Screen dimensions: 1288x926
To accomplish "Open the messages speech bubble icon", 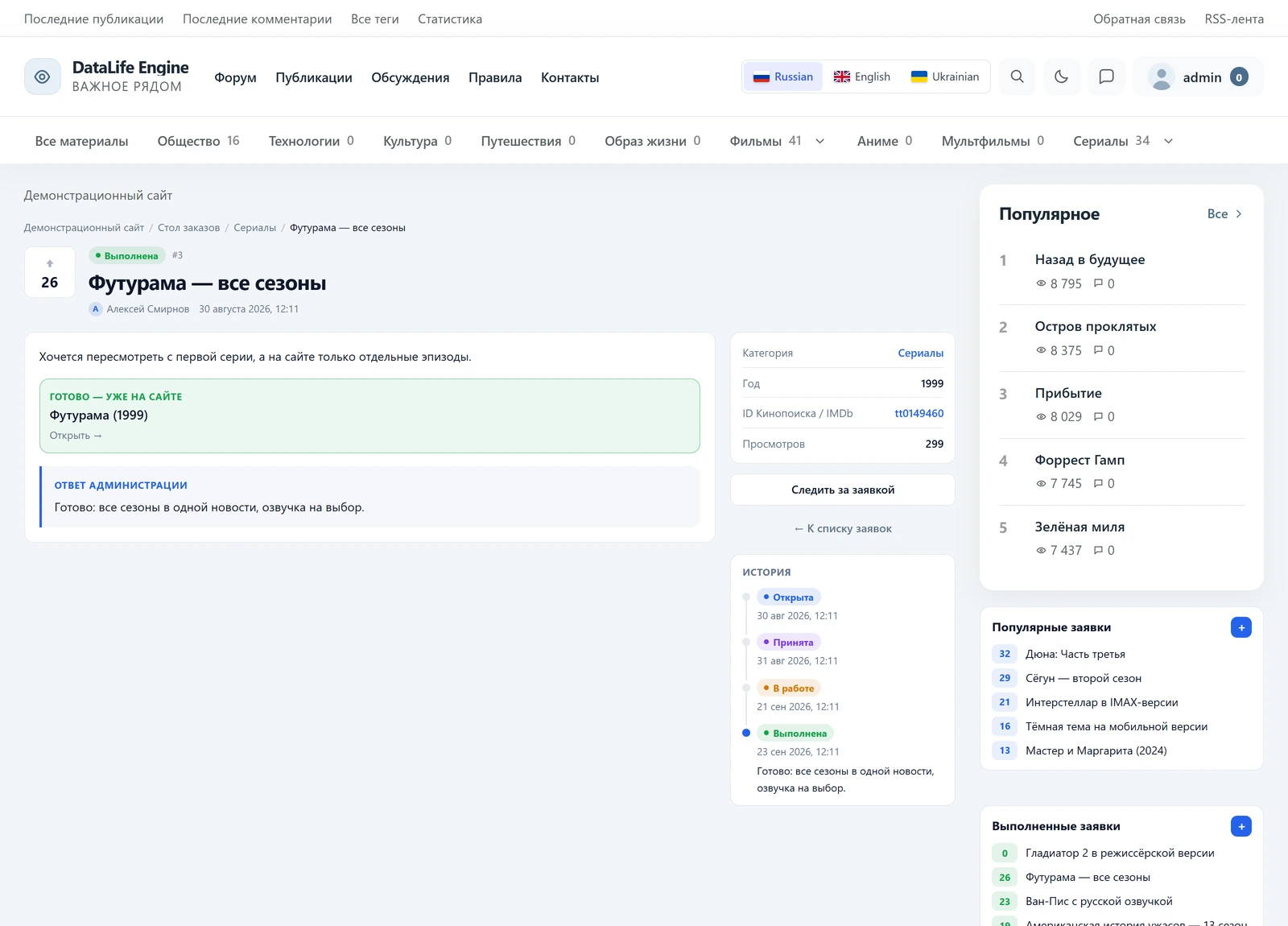I will point(1107,76).
